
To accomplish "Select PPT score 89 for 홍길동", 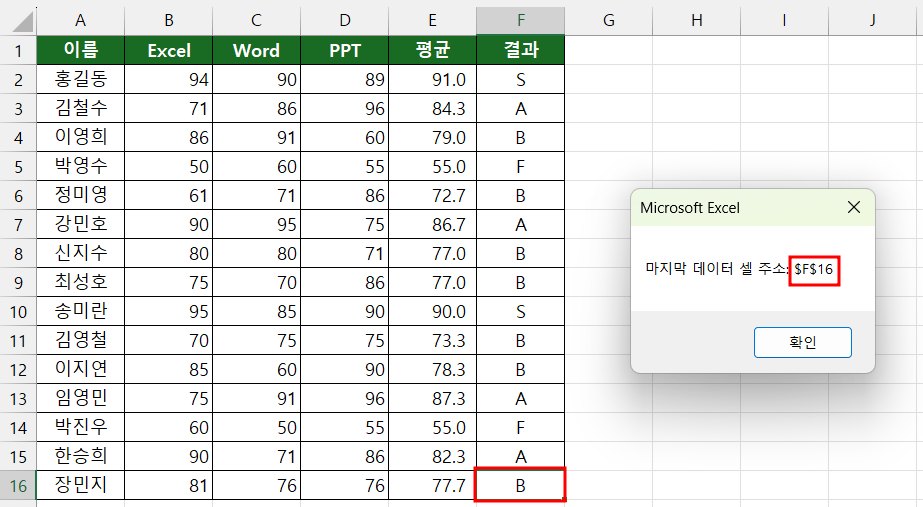I will 344,79.
